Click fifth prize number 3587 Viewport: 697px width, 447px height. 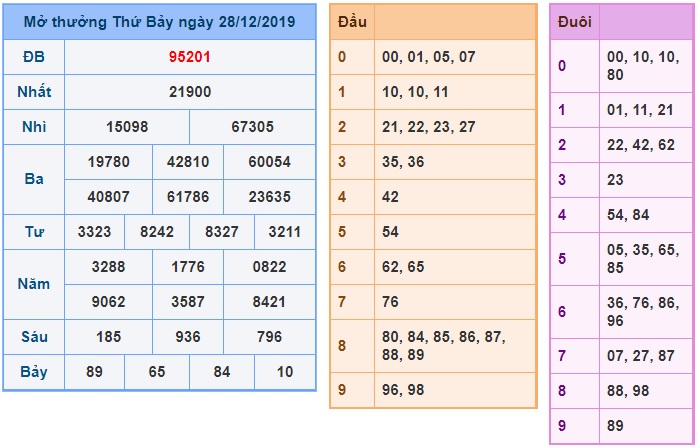pyautogui.click(x=188, y=302)
